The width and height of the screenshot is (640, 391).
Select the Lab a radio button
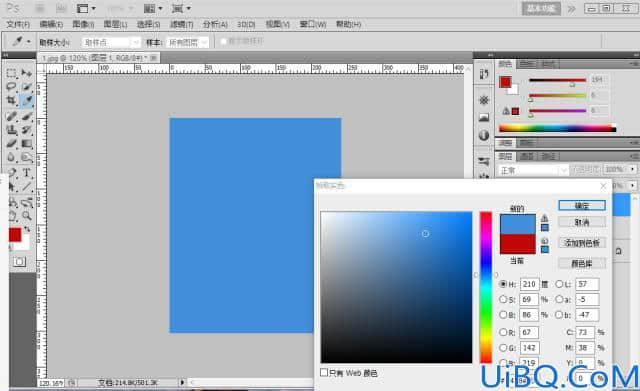coord(559,299)
